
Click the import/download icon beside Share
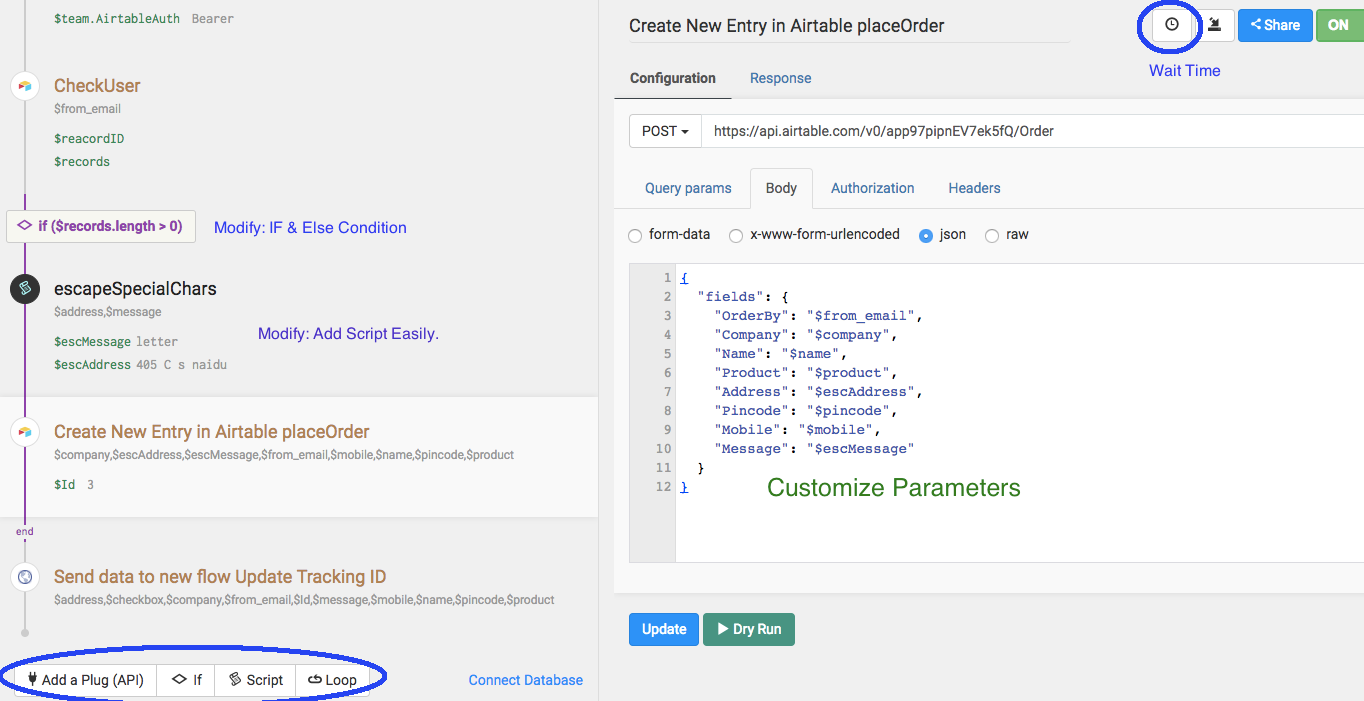[x=1215, y=25]
